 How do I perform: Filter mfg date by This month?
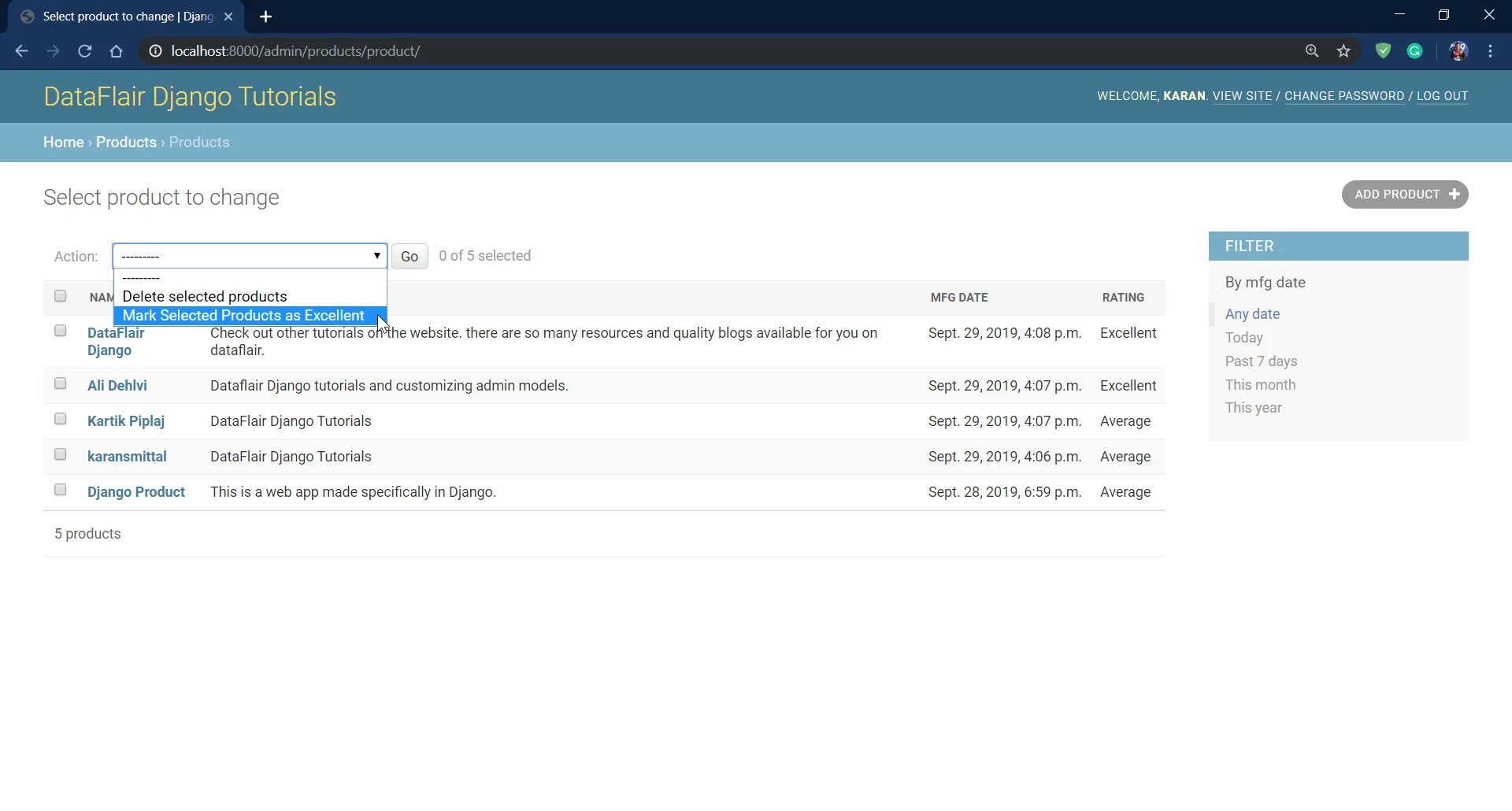[x=1260, y=385]
